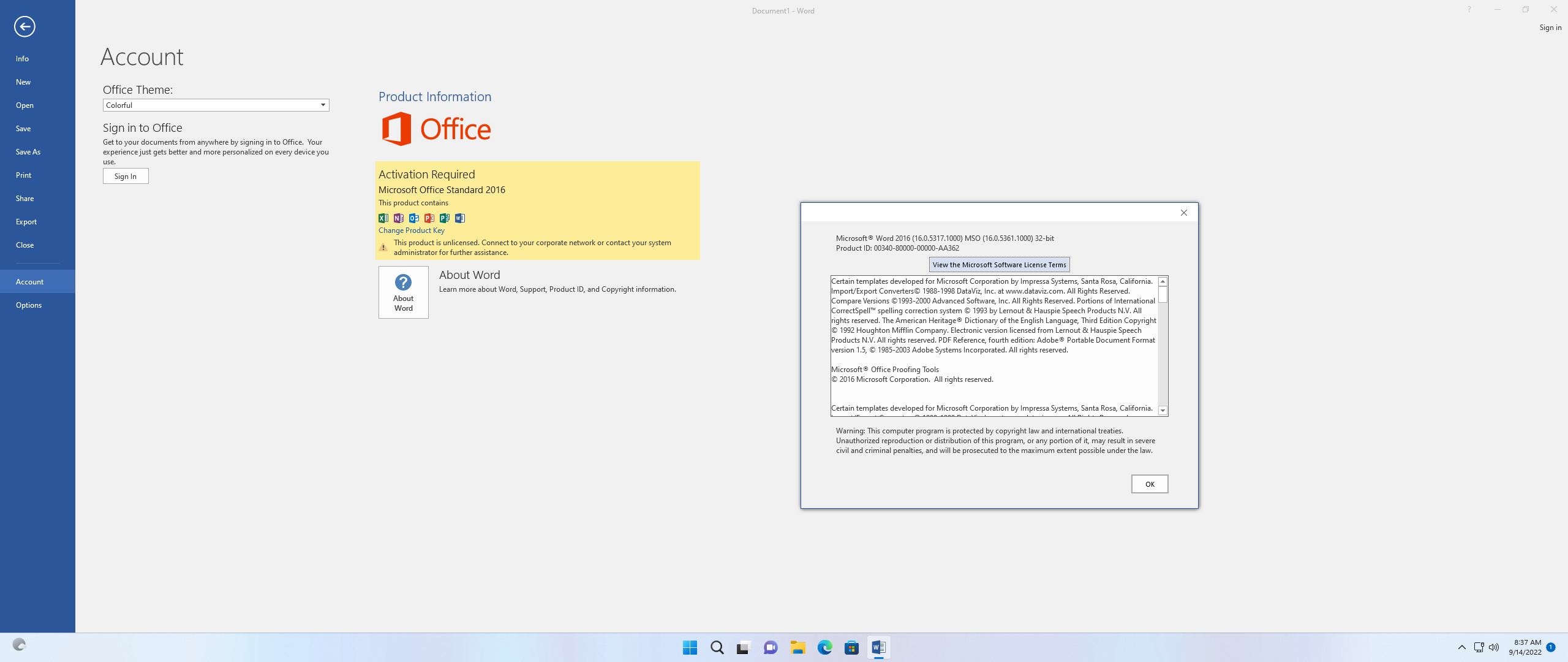Click the Sign in link at top right
This screenshot has height=662, width=1568.
coord(1550,28)
